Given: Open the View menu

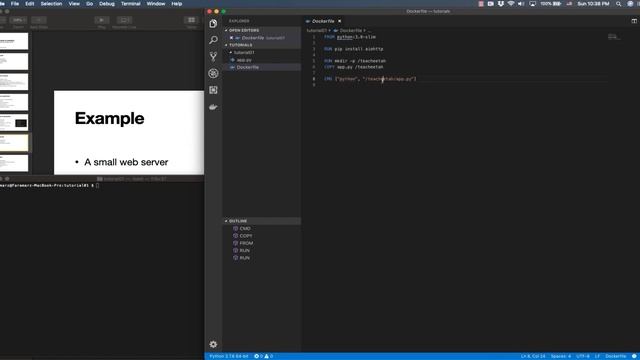Looking at the screenshot, I should (74, 4).
